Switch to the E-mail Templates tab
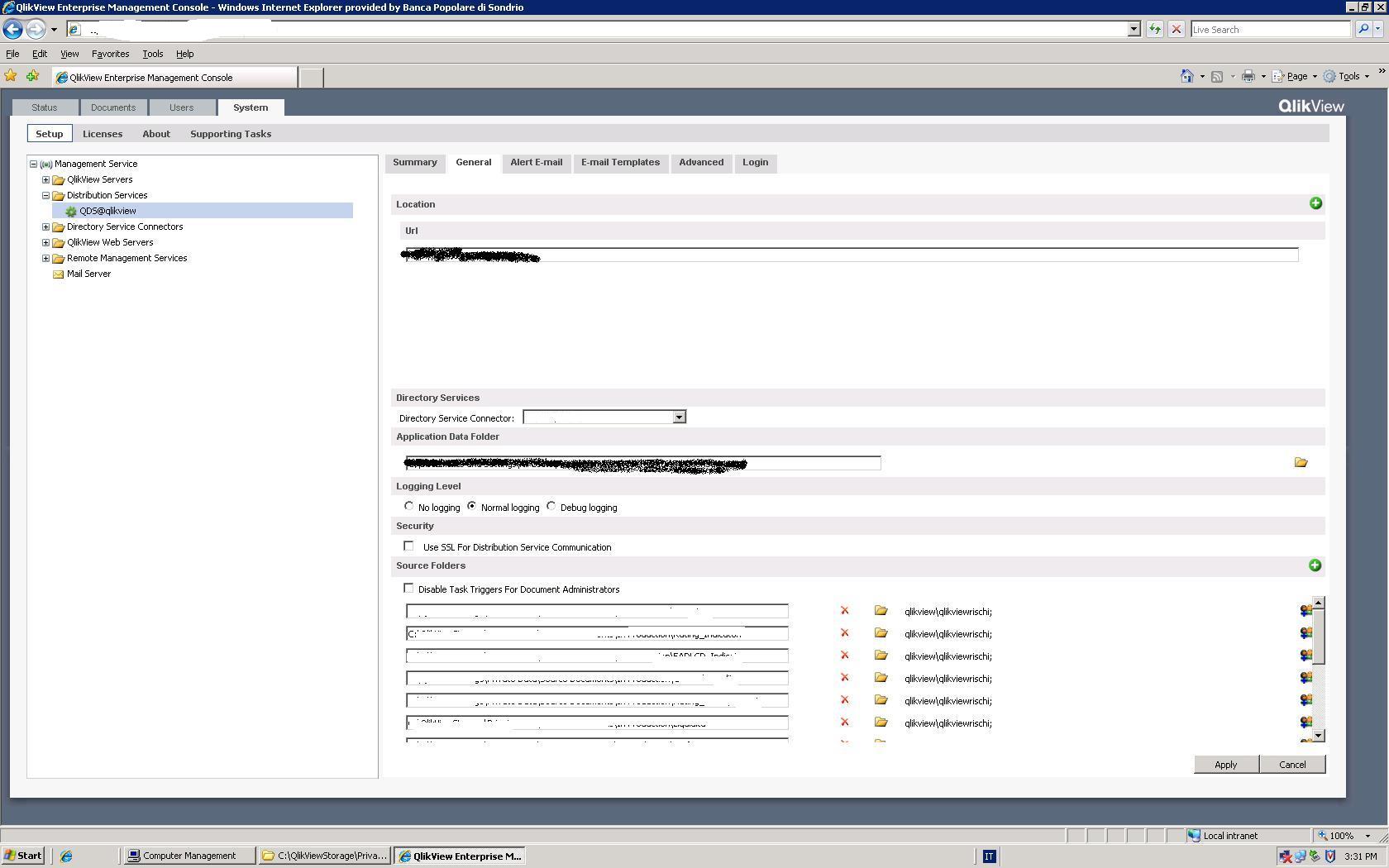The width and height of the screenshot is (1389, 868). click(x=620, y=163)
